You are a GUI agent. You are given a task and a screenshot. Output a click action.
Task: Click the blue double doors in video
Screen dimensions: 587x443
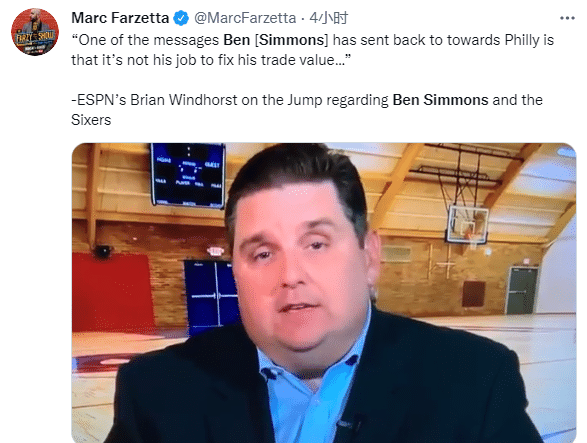212,294
